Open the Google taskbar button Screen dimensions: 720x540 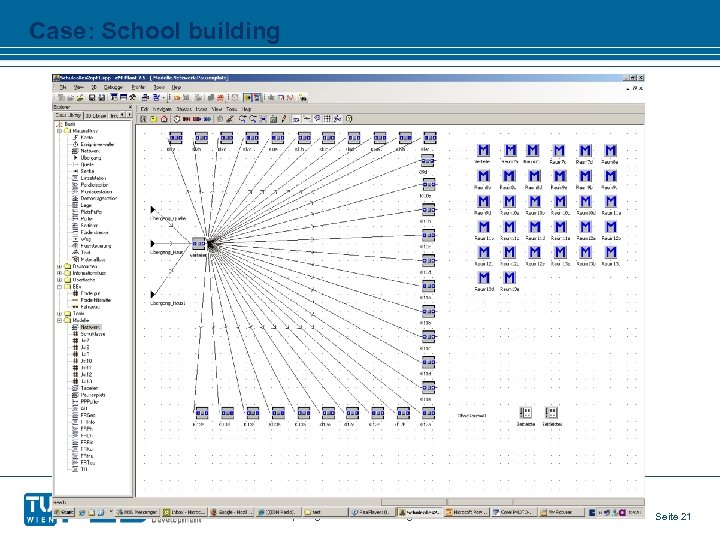[231, 512]
